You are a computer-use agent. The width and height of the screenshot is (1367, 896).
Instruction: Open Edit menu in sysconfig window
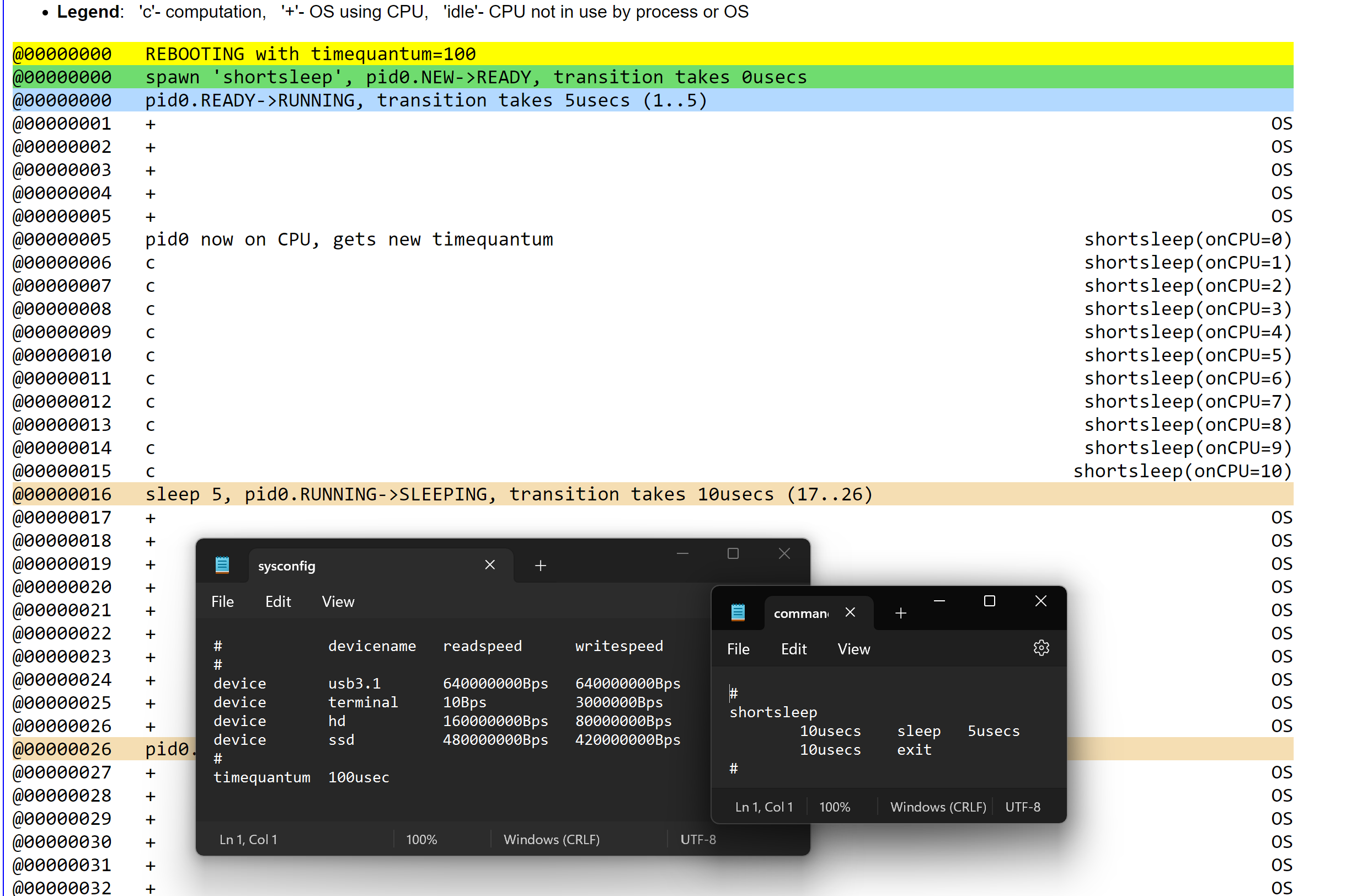pos(278,602)
